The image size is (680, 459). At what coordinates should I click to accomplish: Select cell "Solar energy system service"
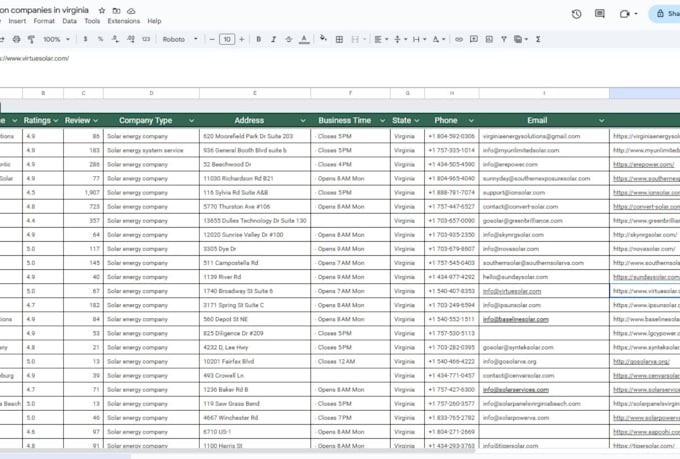151,150
